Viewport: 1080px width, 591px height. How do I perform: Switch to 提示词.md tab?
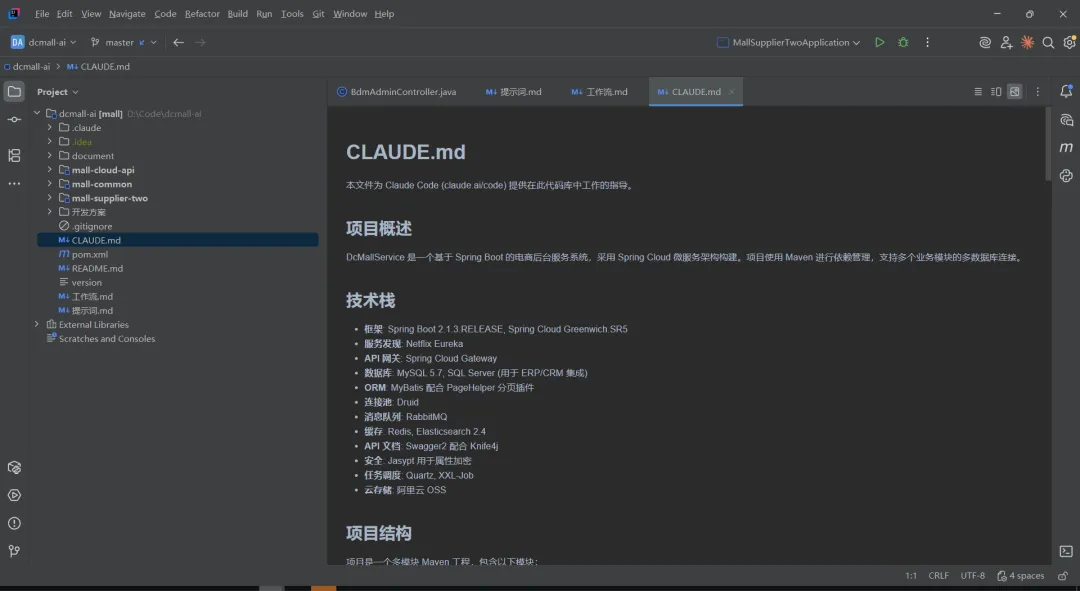pos(514,92)
